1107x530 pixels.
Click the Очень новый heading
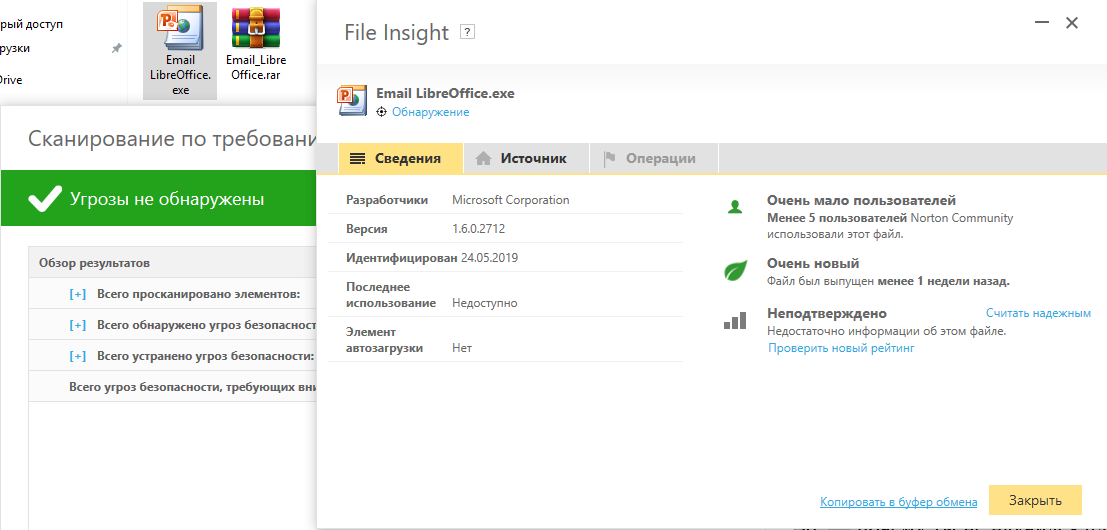[813, 264]
